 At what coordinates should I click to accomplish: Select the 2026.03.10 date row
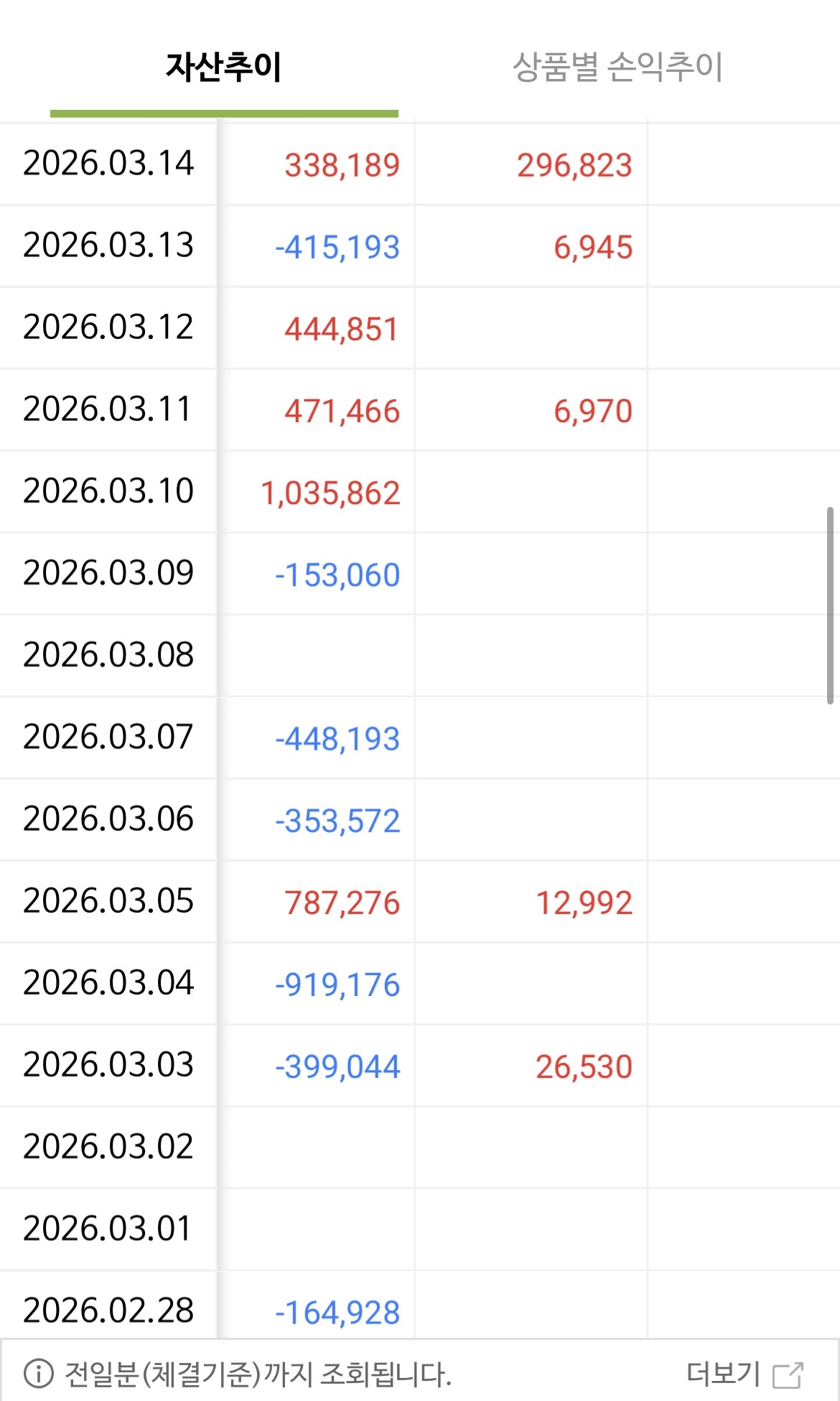108,491
